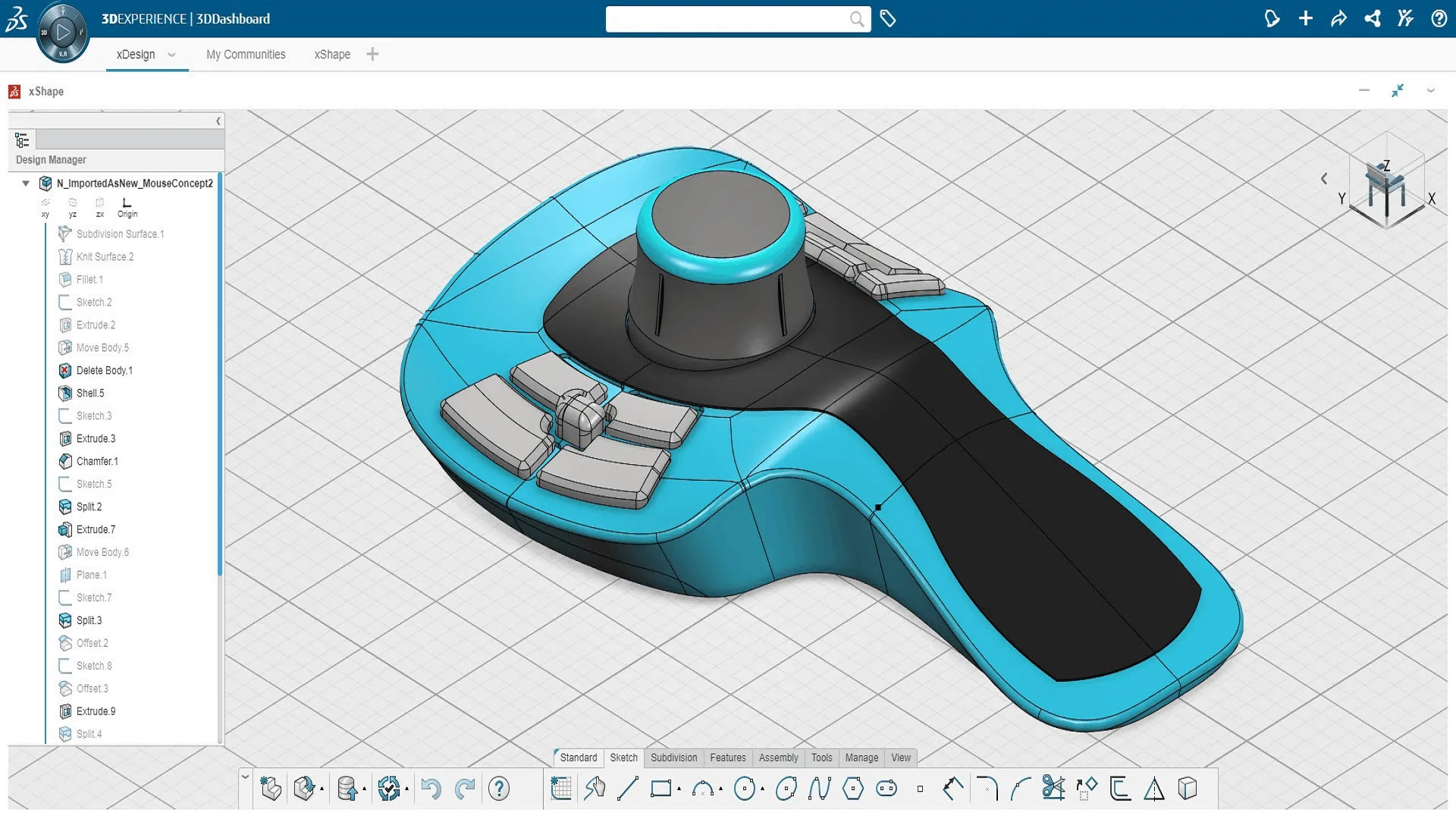Open the xDesign app dropdown chevron
The image size is (1456, 819).
[x=173, y=55]
